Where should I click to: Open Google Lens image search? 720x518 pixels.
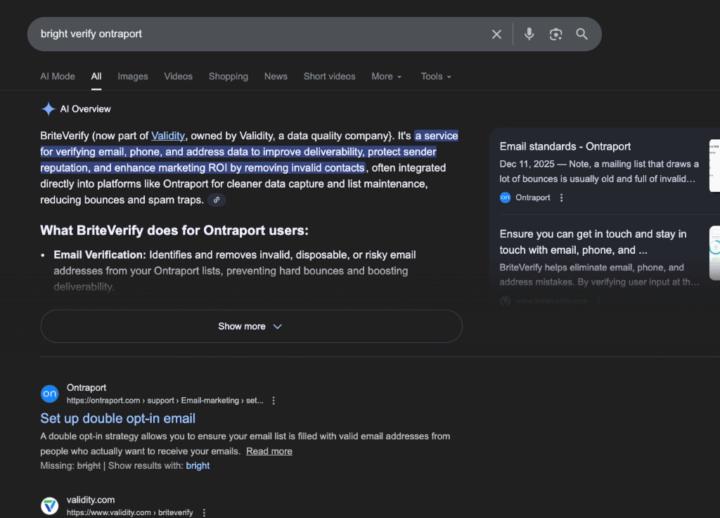click(x=556, y=34)
